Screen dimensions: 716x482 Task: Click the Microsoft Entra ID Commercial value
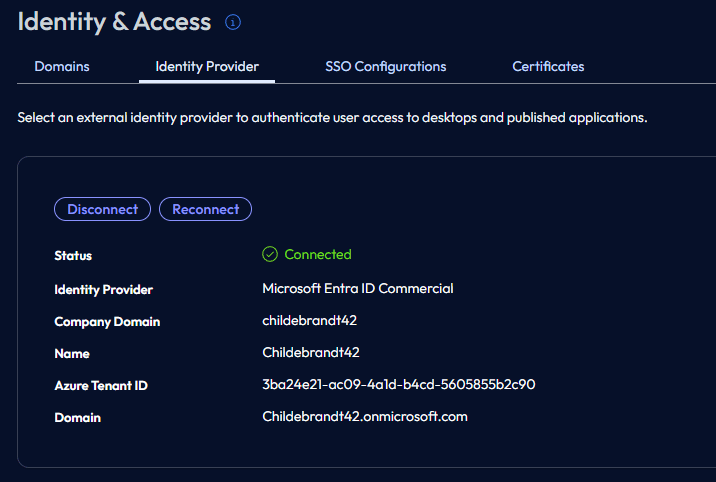click(357, 289)
